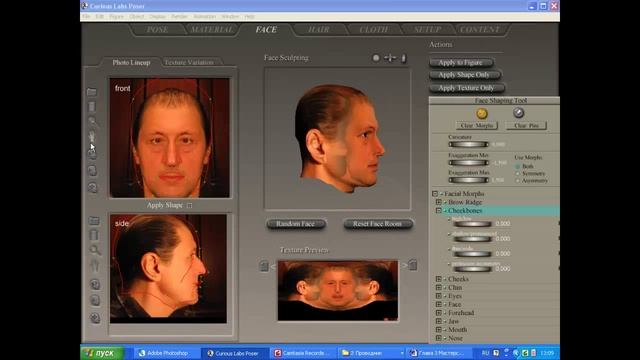
Task: Select the yellow Putty tool icon
Action: 482,113
